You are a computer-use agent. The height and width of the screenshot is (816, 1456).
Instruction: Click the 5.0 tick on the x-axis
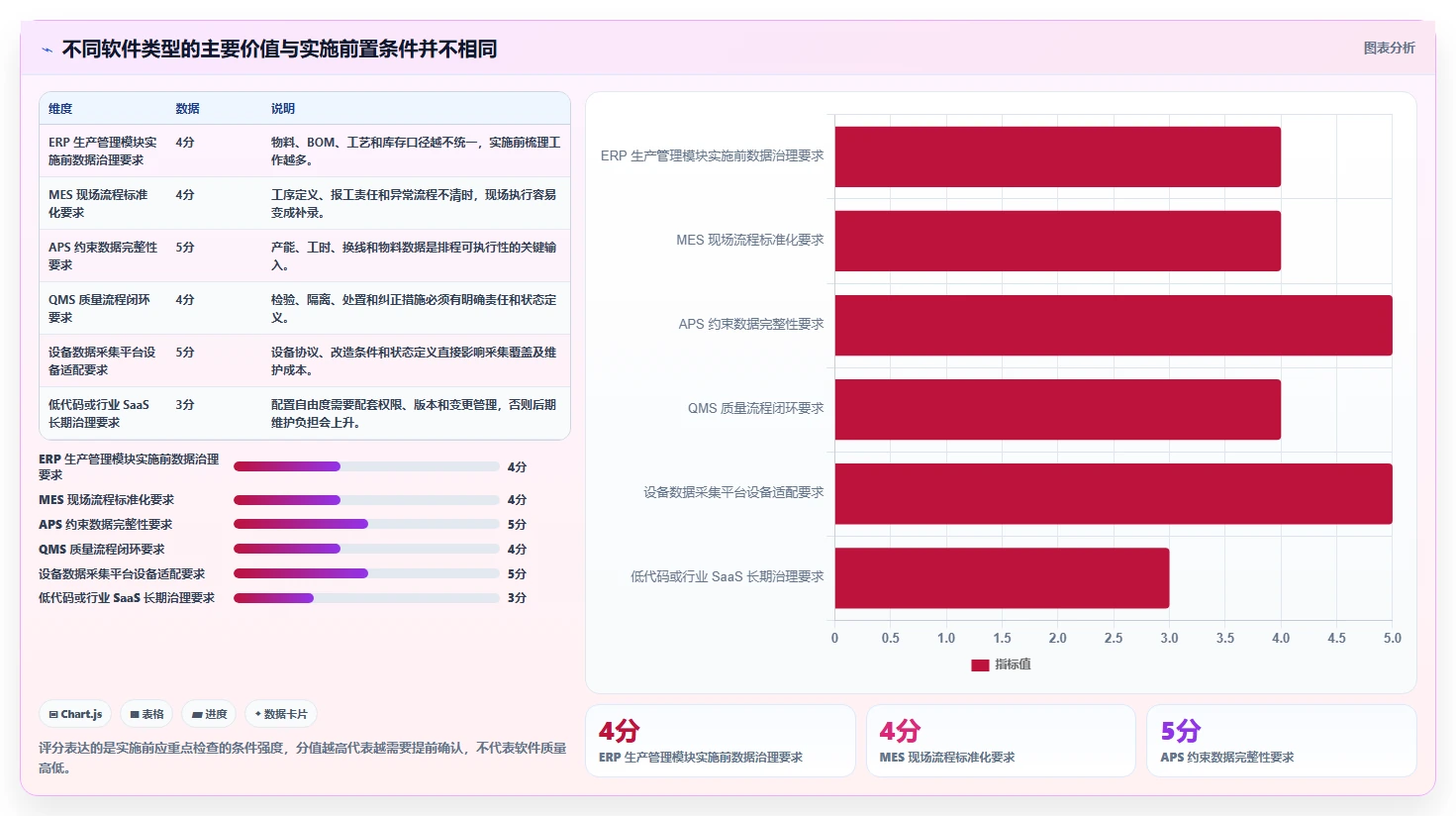pyautogui.click(x=1392, y=639)
